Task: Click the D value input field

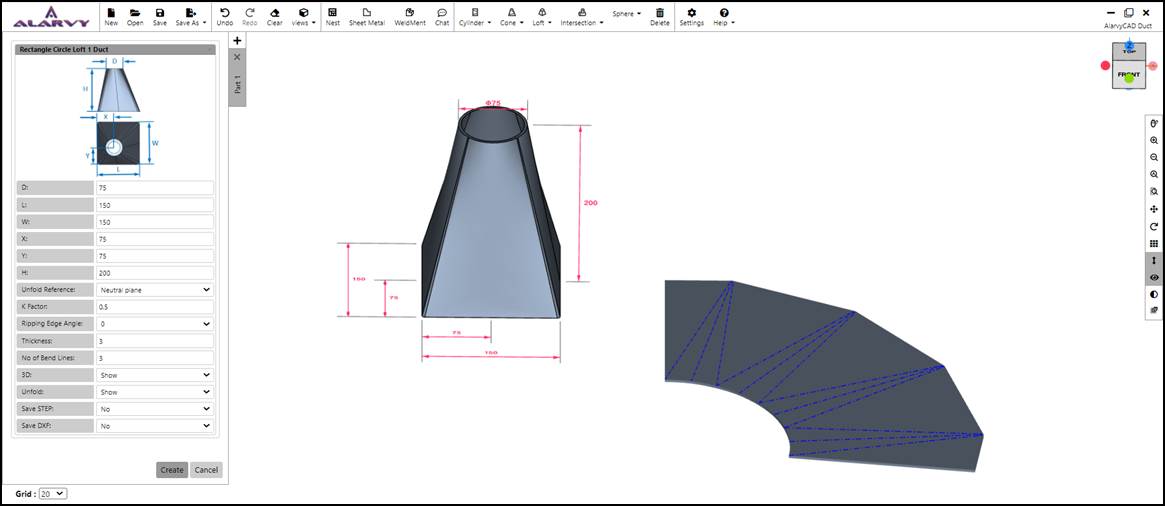Action: click(x=155, y=188)
